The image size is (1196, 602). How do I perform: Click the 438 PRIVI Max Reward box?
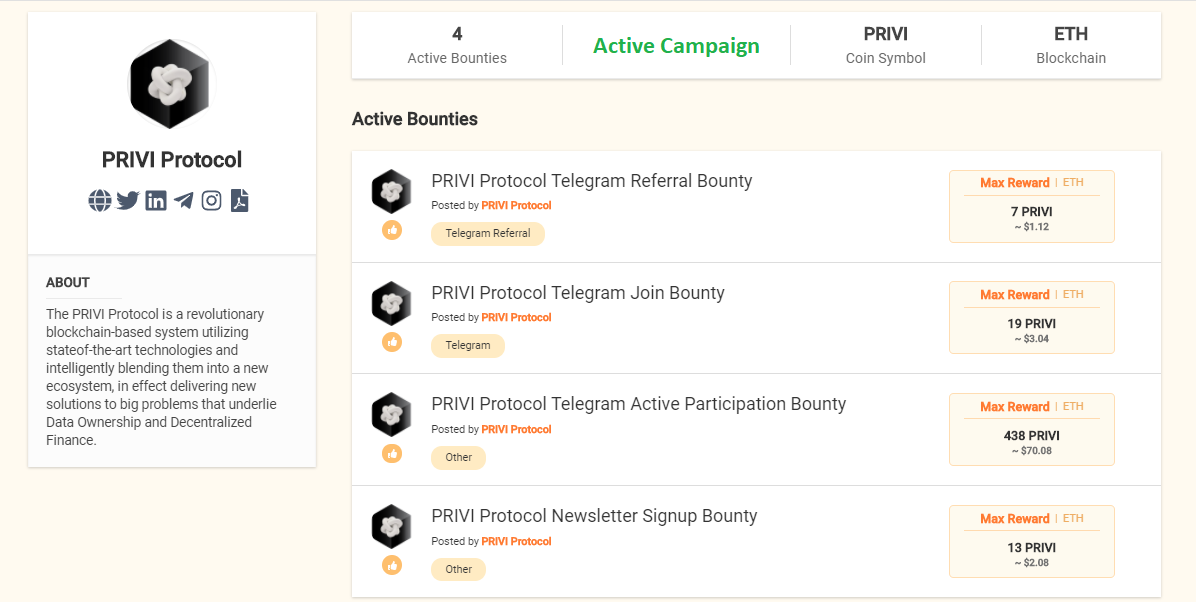1031,430
